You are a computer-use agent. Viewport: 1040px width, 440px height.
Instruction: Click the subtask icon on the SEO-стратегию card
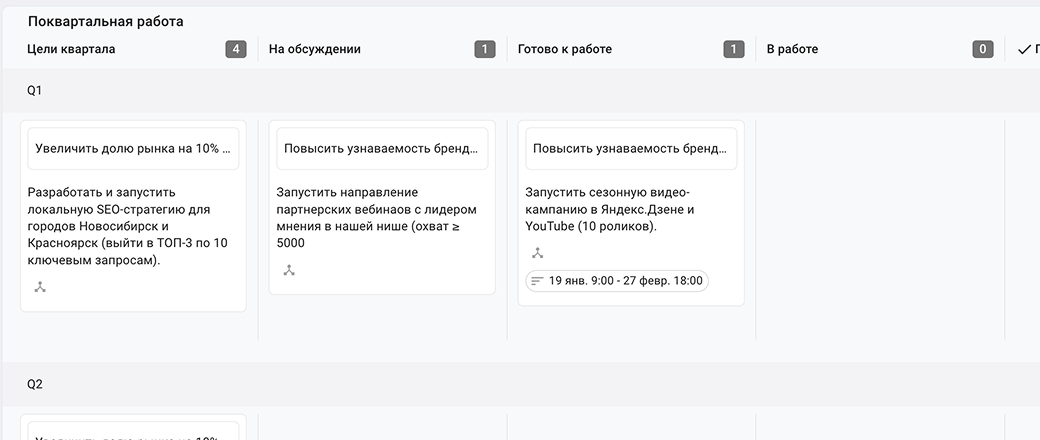click(x=40, y=287)
